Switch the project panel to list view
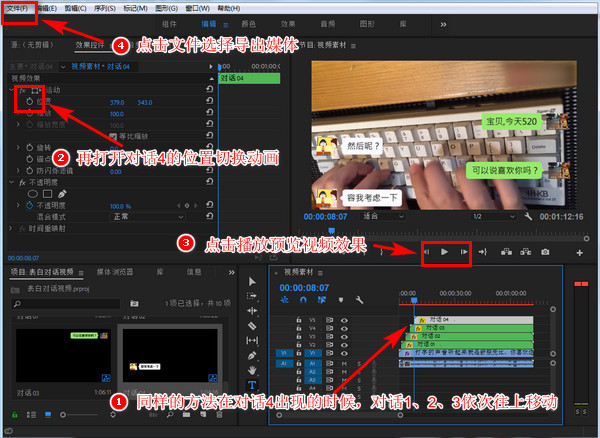This screenshot has width=600, height=438. pos(31,415)
